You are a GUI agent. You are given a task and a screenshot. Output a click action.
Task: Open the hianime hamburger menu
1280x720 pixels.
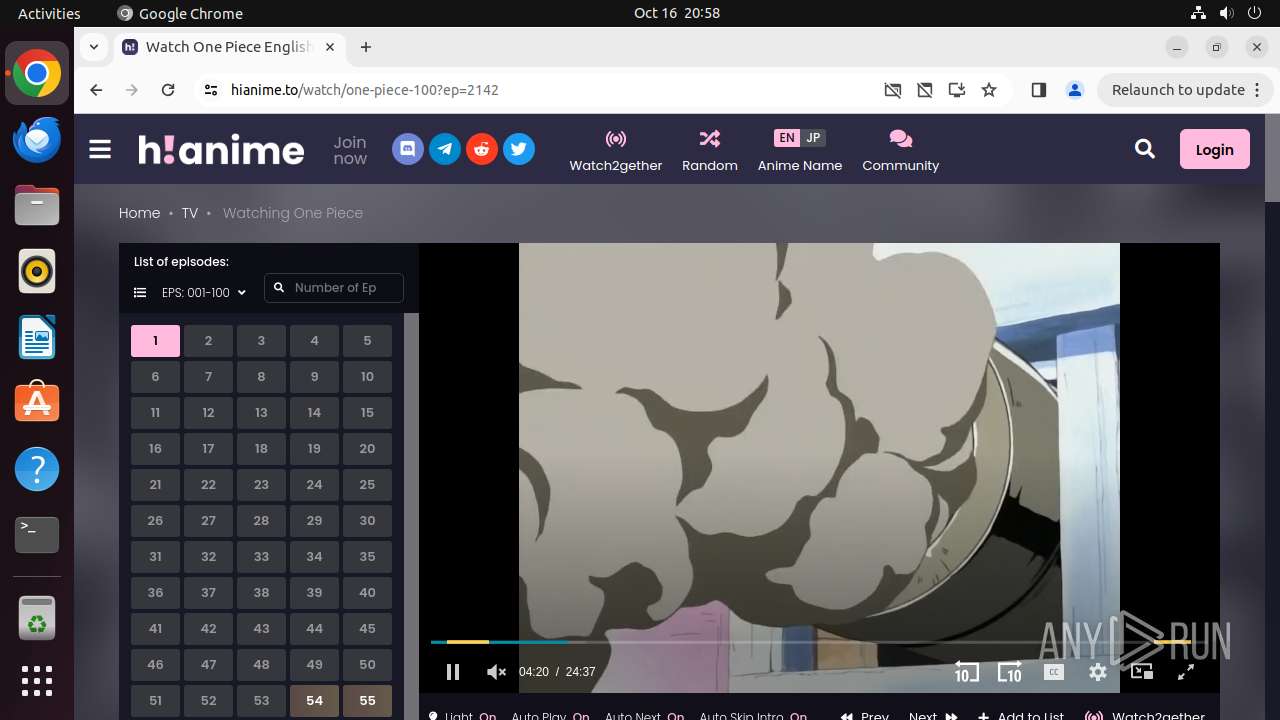click(x=100, y=150)
